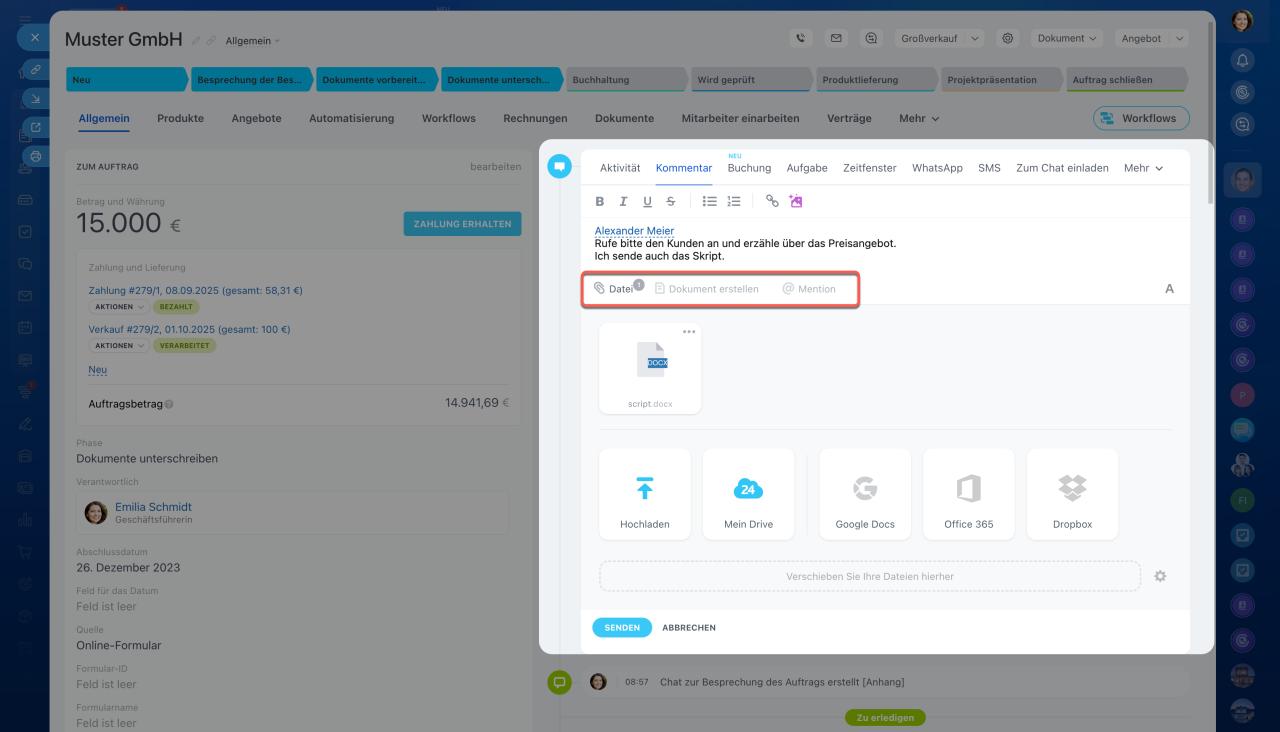This screenshot has width=1280, height=732.
Task: Open the three-dot menu on script.docx
Action: click(689, 332)
